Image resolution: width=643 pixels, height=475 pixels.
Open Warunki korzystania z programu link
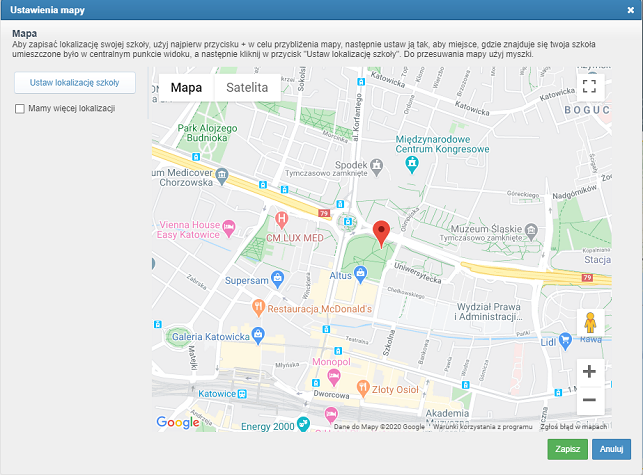(x=483, y=427)
